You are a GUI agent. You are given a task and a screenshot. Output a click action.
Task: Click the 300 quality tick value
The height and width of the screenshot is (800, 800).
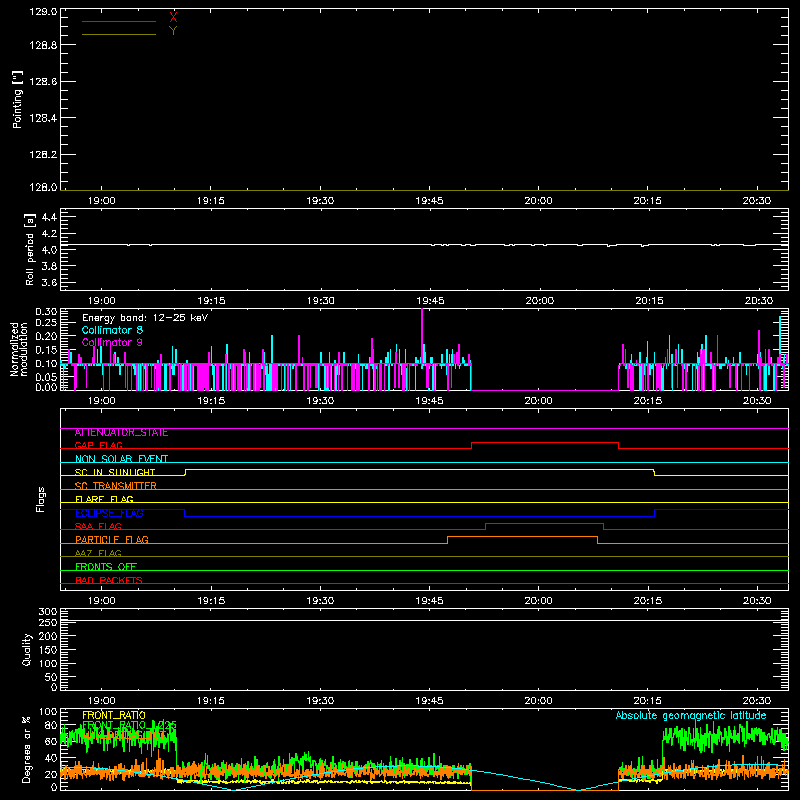[x=48, y=612]
